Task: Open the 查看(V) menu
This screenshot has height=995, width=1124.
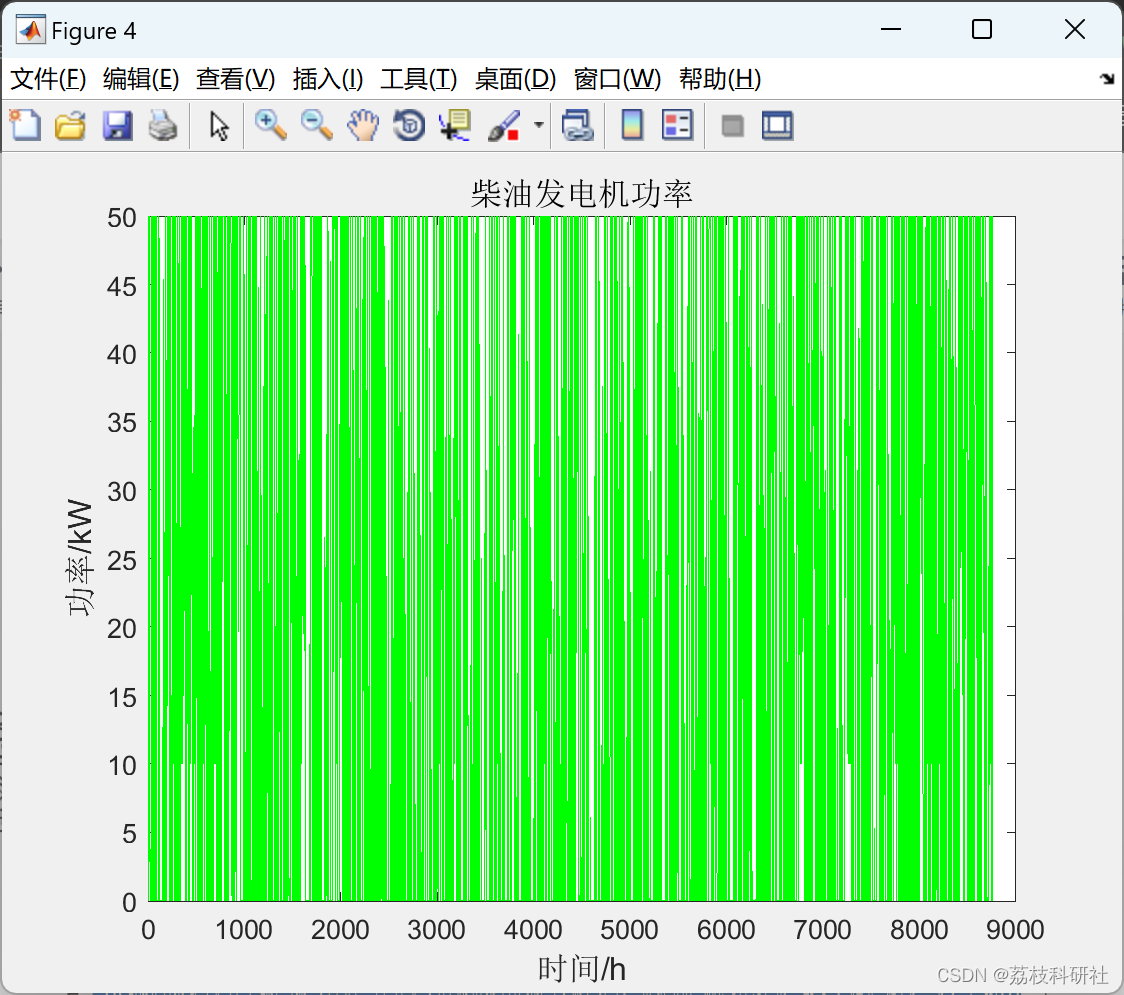Action: tap(235, 79)
